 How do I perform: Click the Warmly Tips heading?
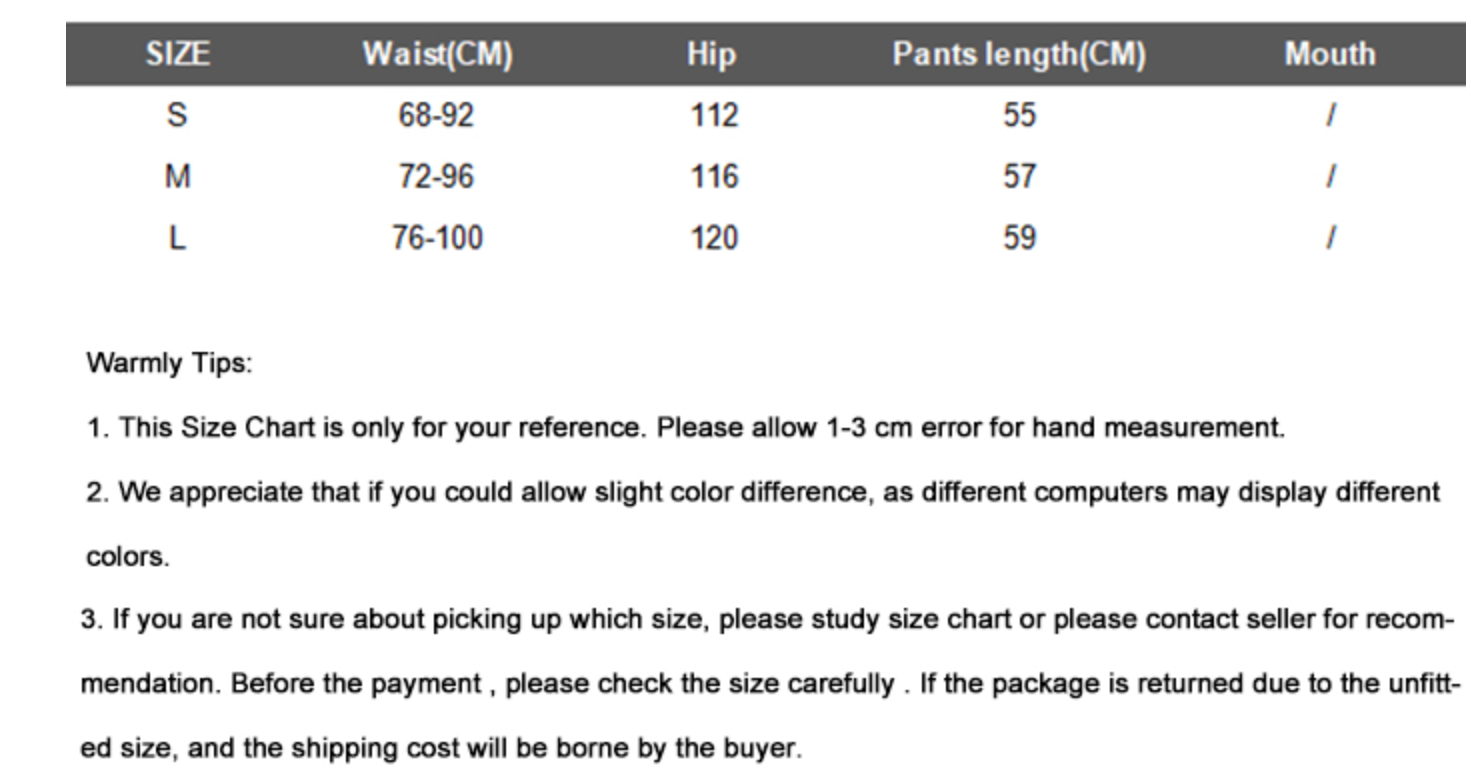[170, 363]
